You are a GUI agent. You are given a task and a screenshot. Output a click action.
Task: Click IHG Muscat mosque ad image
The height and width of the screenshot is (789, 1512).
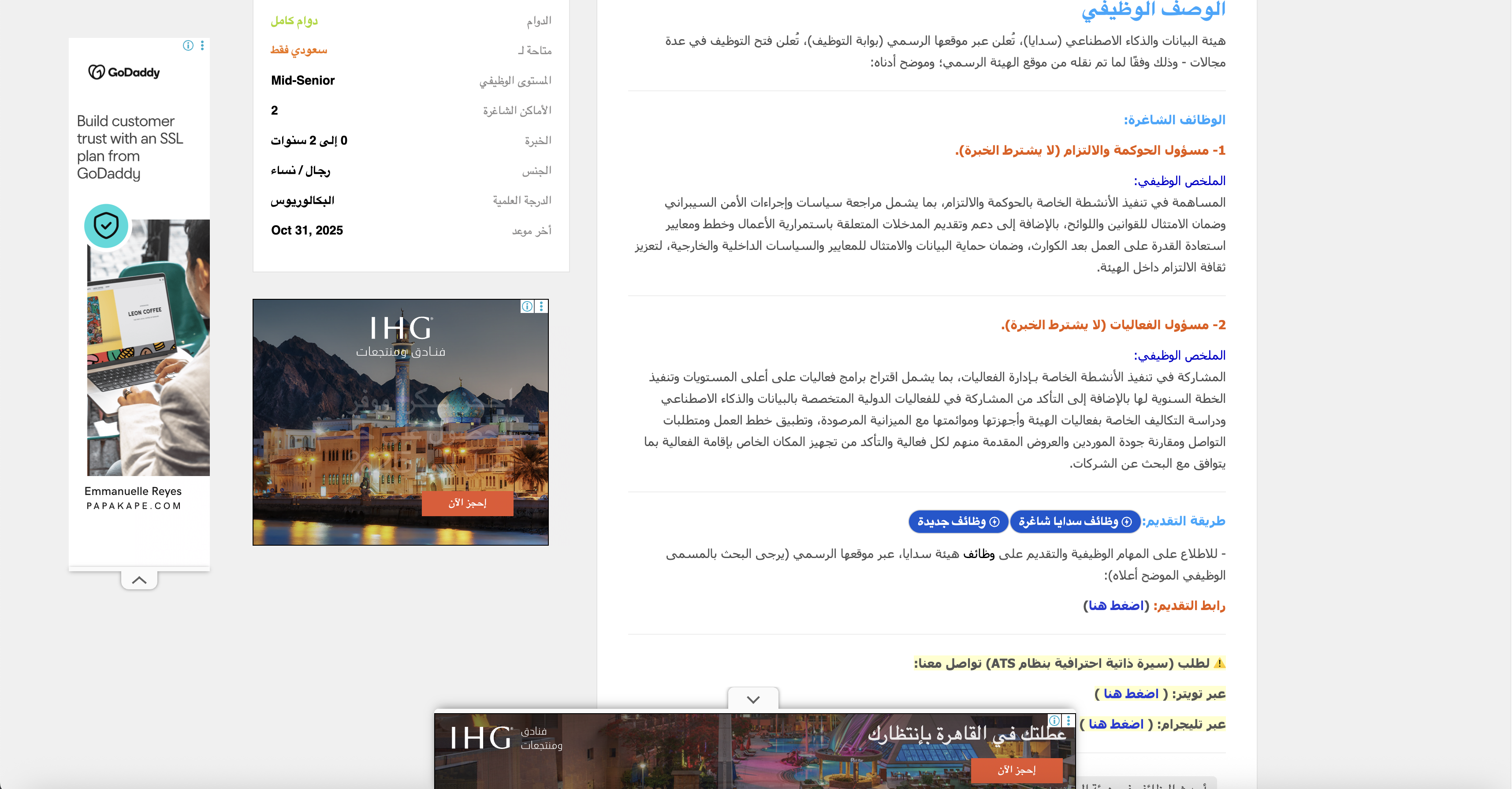400,411
